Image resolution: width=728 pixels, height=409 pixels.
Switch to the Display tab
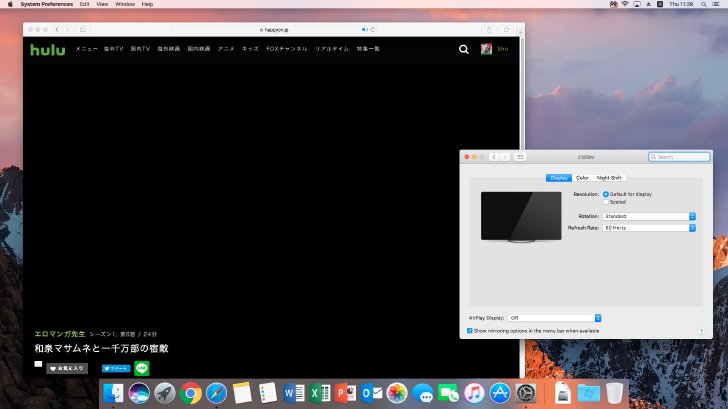point(559,178)
